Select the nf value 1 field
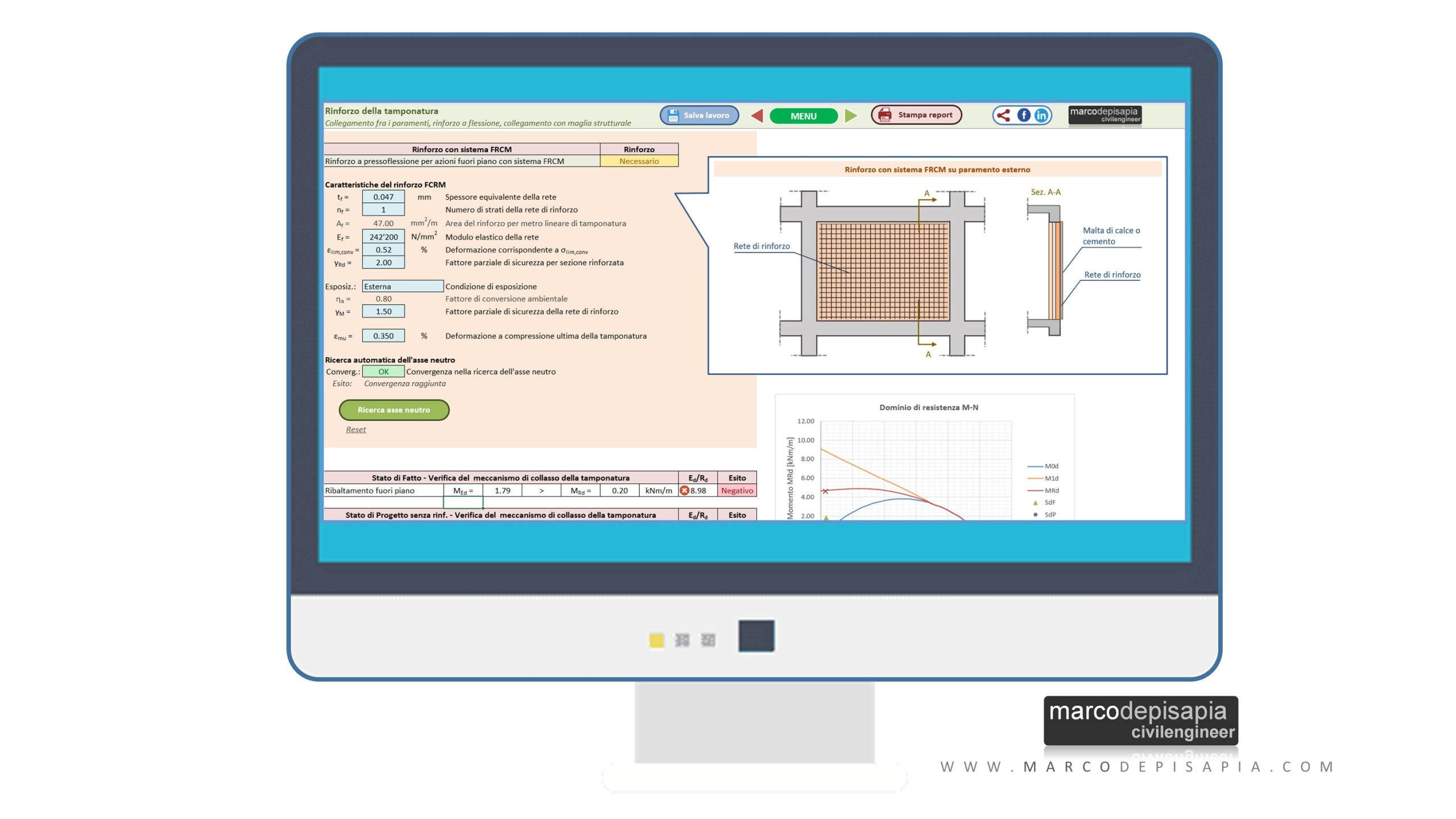Screen dimensions: 1456x819 [383, 210]
